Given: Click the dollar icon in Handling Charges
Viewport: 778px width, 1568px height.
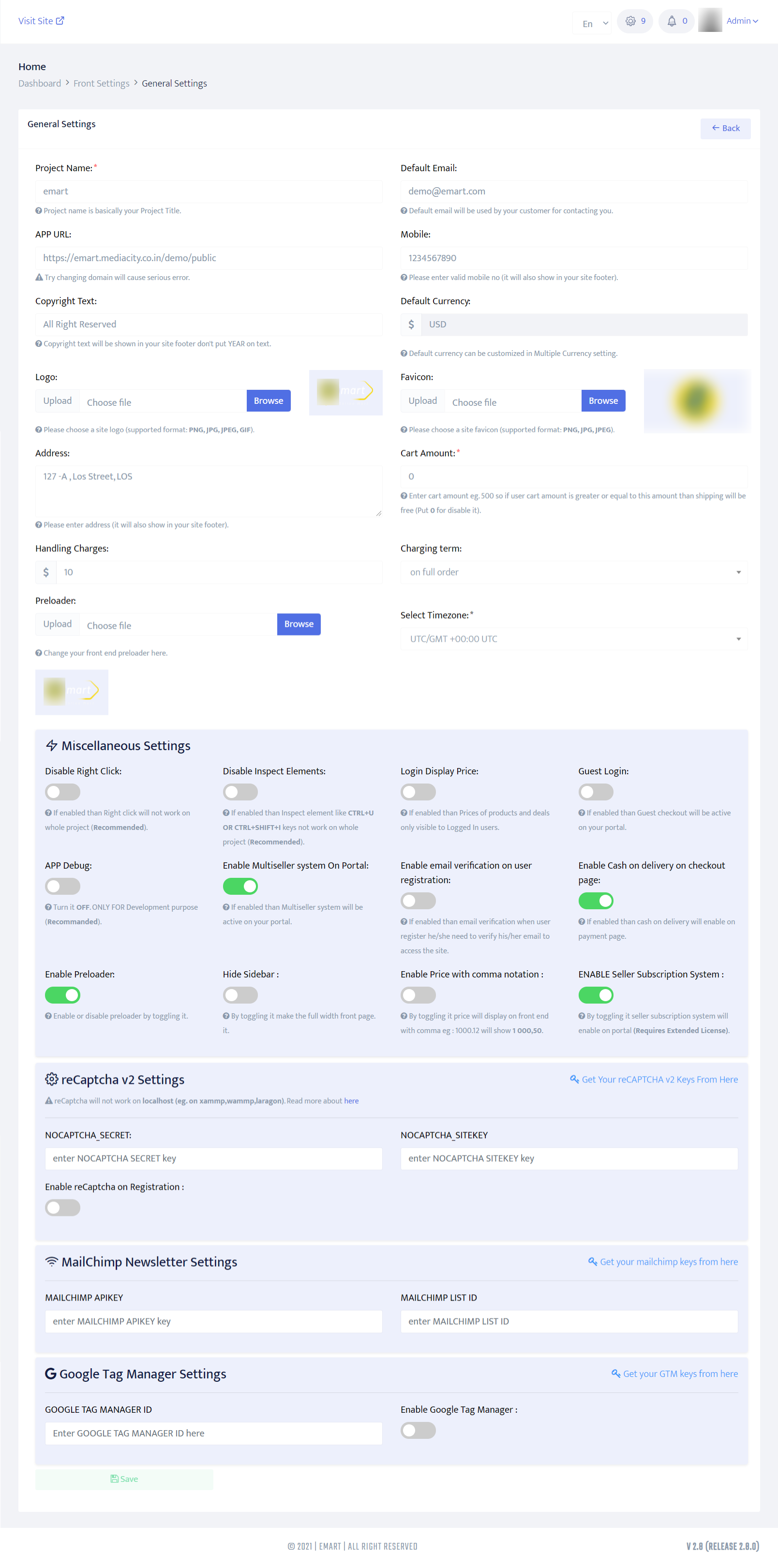Looking at the screenshot, I should [x=46, y=572].
